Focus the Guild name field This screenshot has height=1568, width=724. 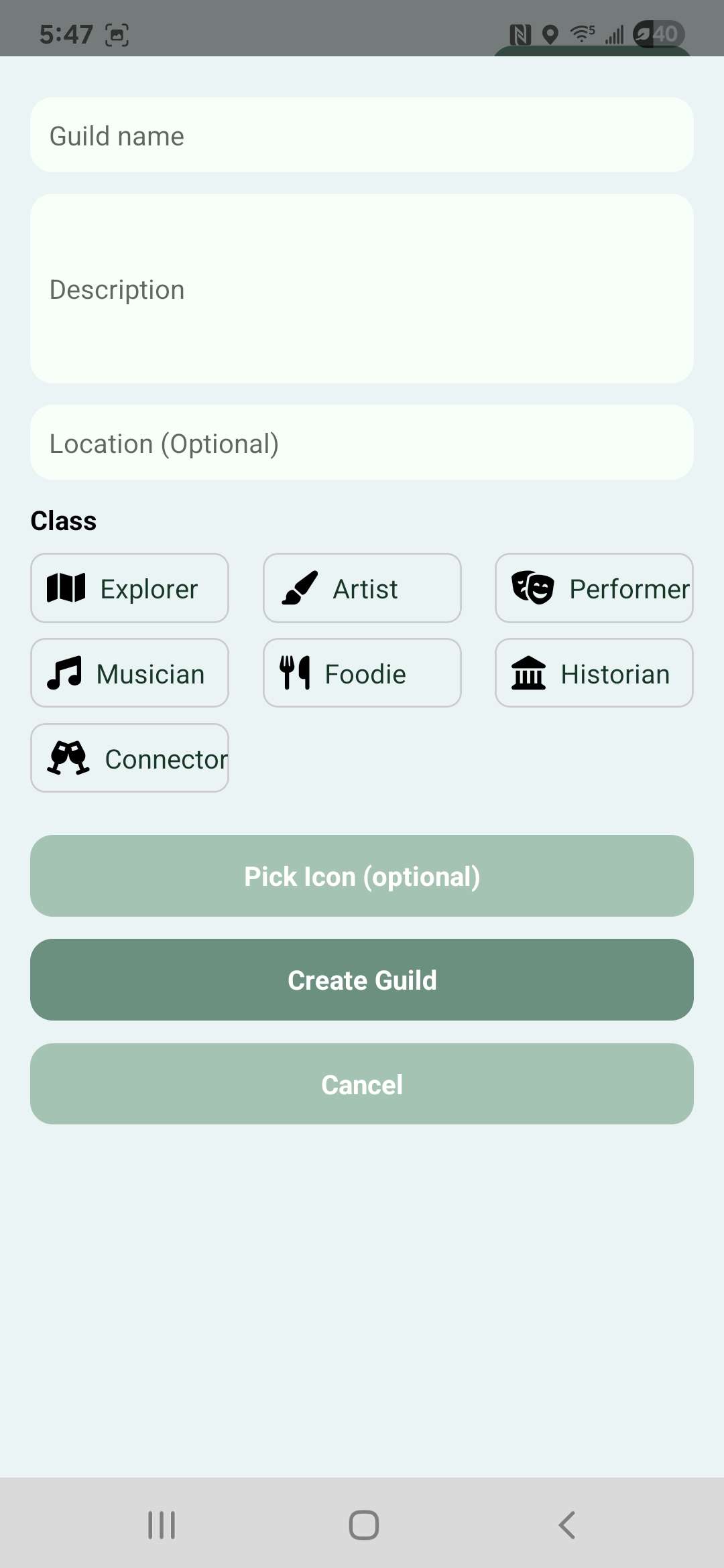pos(362,135)
